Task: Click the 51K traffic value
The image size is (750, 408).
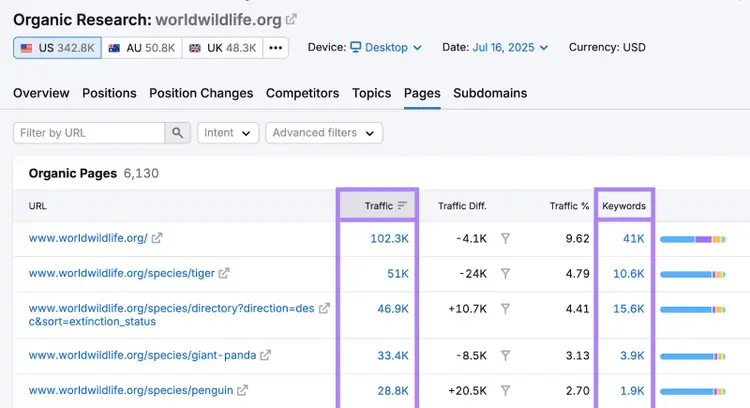Action: click(x=398, y=274)
